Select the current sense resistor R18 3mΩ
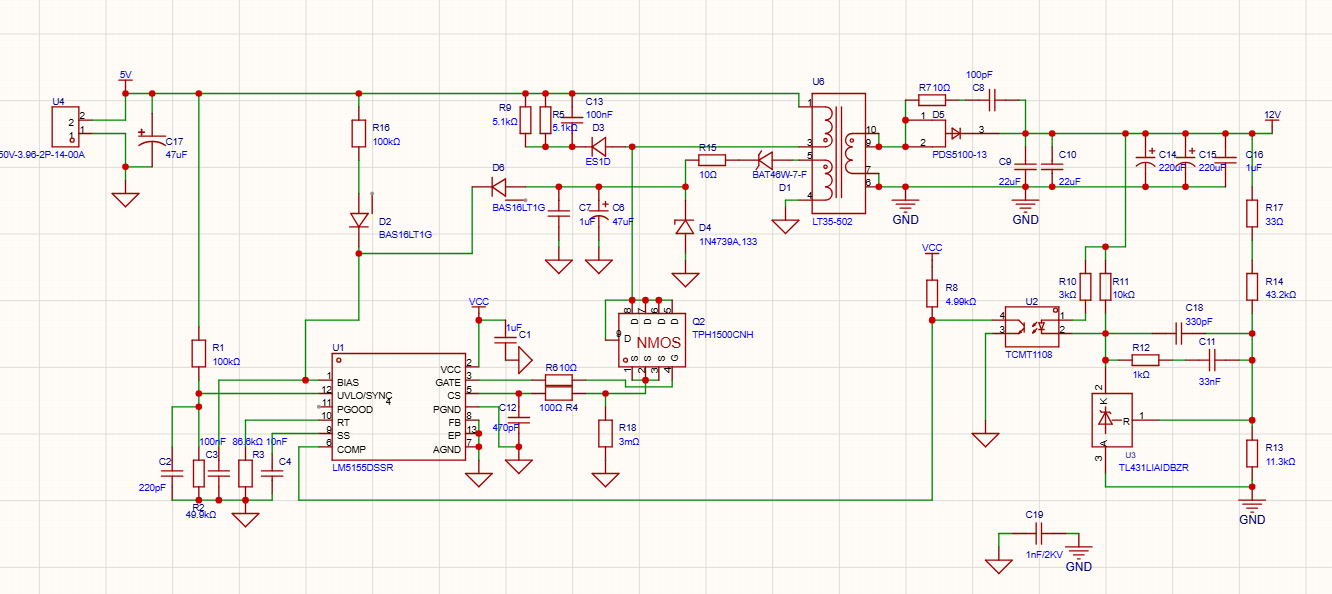Image resolution: width=1332 pixels, height=594 pixels. tap(604, 432)
